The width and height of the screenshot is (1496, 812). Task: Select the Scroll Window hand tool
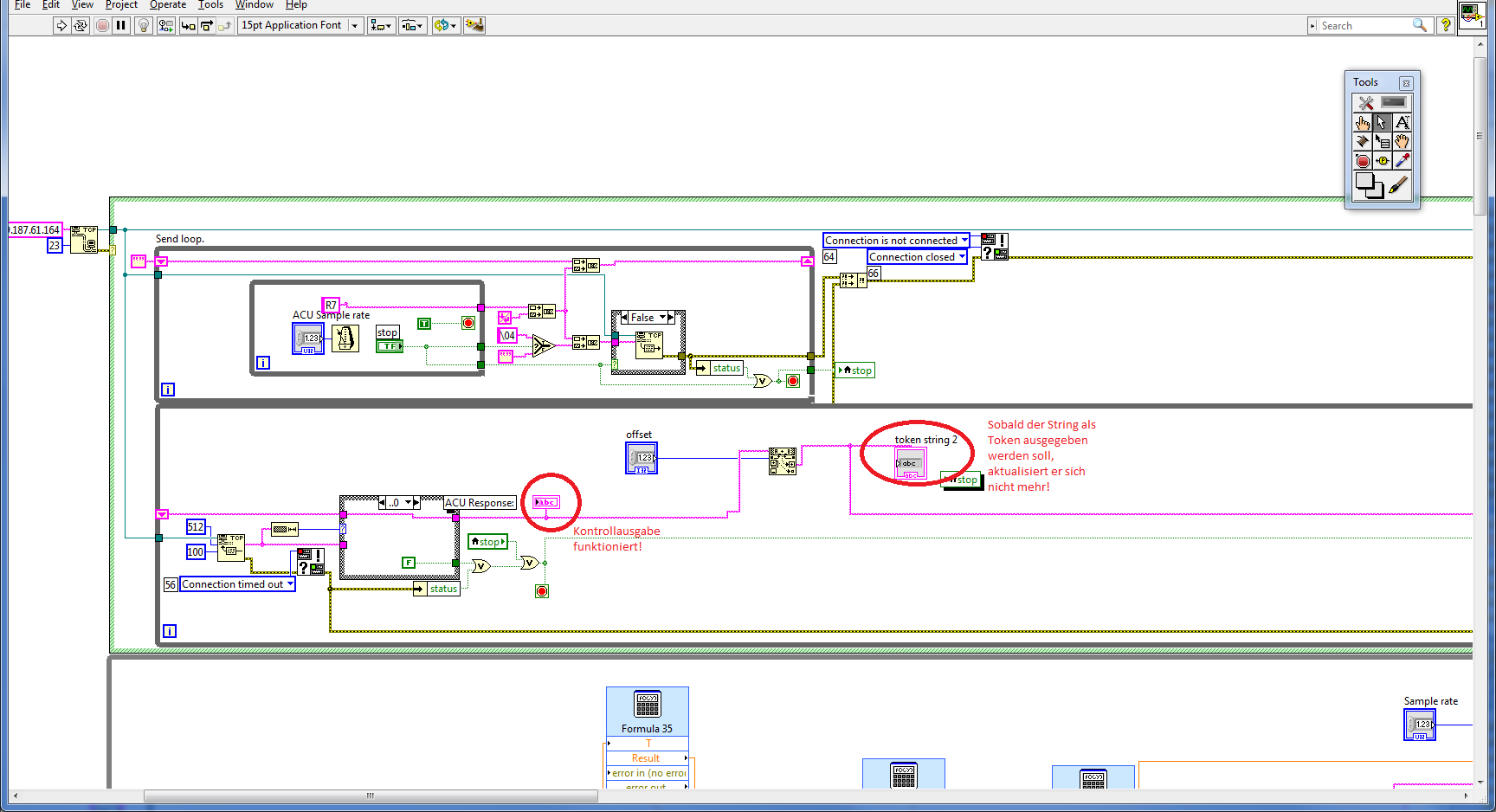tap(1402, 142)
